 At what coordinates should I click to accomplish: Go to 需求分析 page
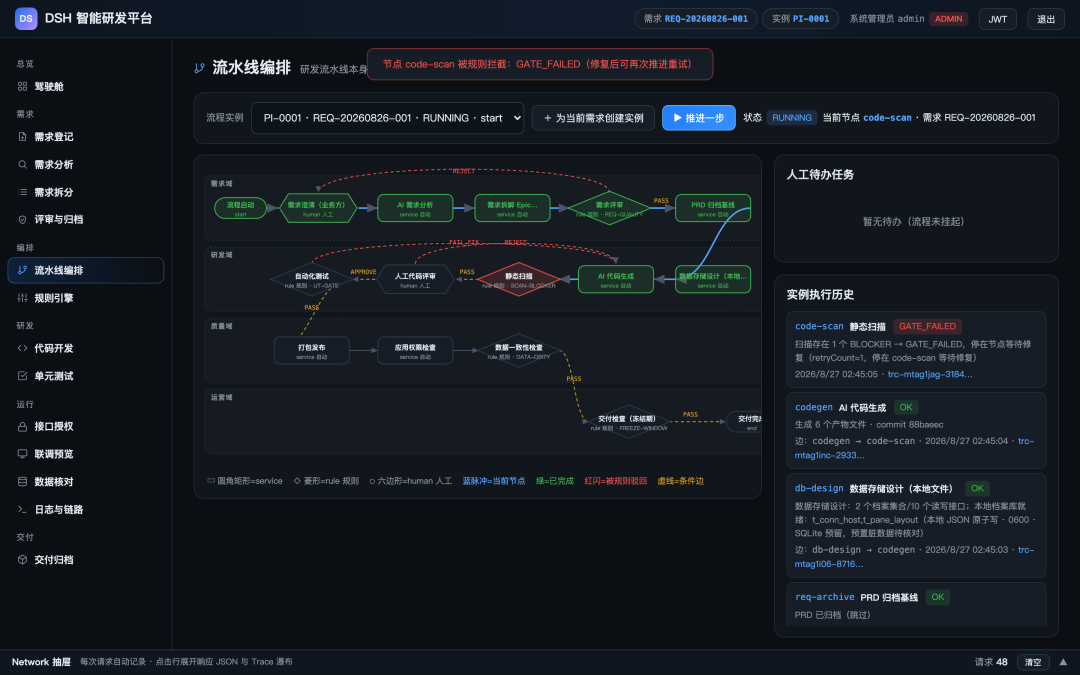[86, 165]
